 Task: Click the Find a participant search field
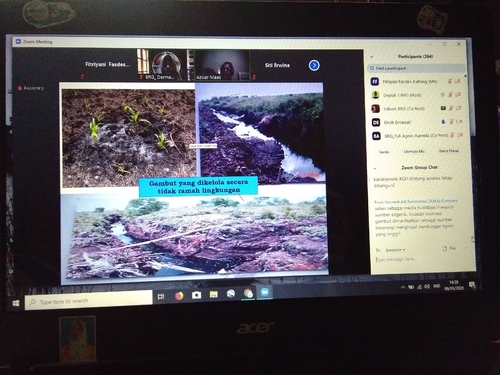[x=416, y=68]
